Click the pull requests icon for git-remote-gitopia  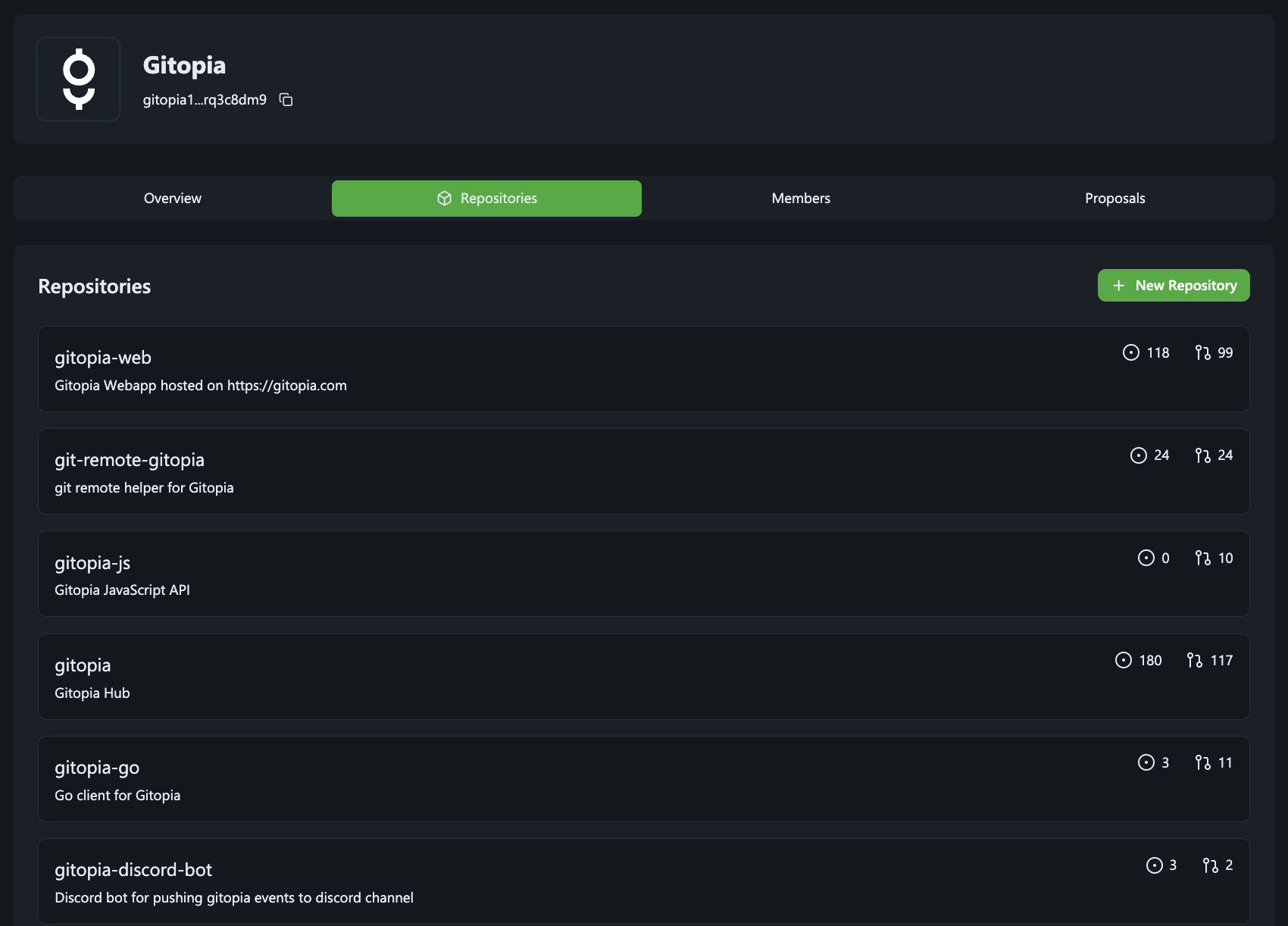pyautogui.click(x=1202, y=455)
